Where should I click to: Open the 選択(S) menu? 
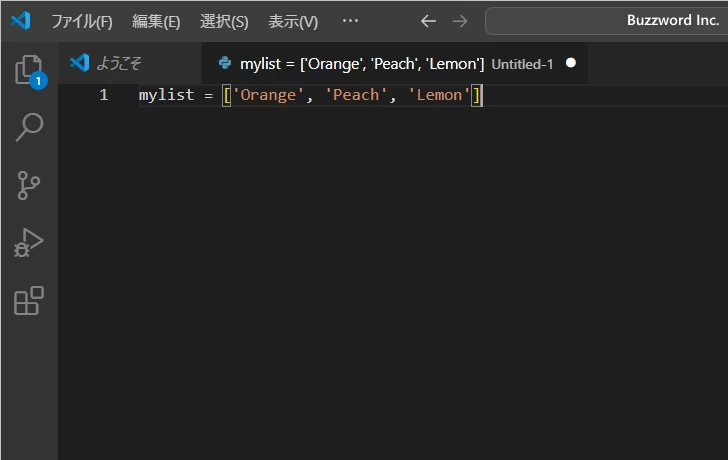224,21
